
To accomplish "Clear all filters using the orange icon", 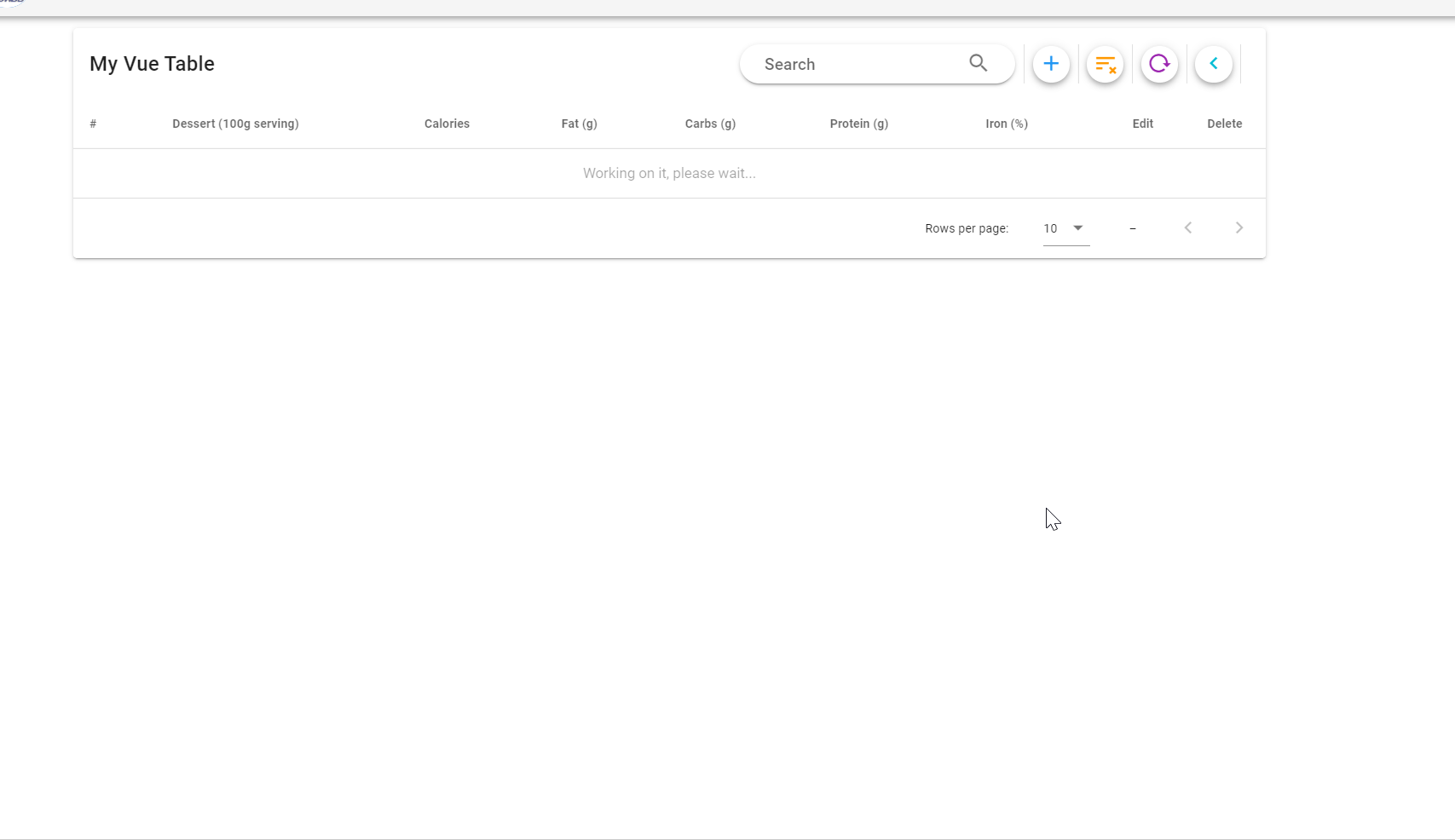I will coord(1105,64).
